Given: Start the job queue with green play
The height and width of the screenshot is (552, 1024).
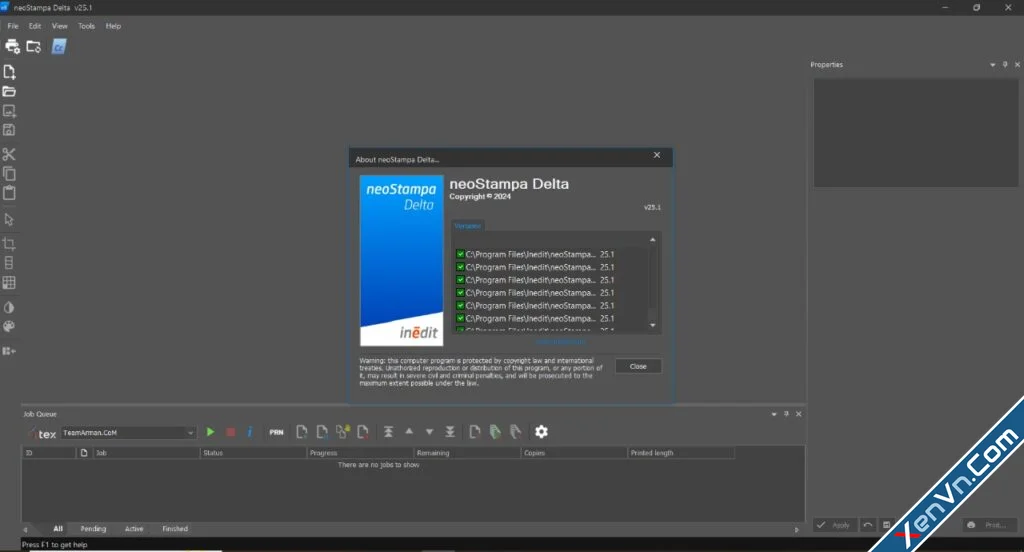Looking at the screenshot, I should point(210,432).
